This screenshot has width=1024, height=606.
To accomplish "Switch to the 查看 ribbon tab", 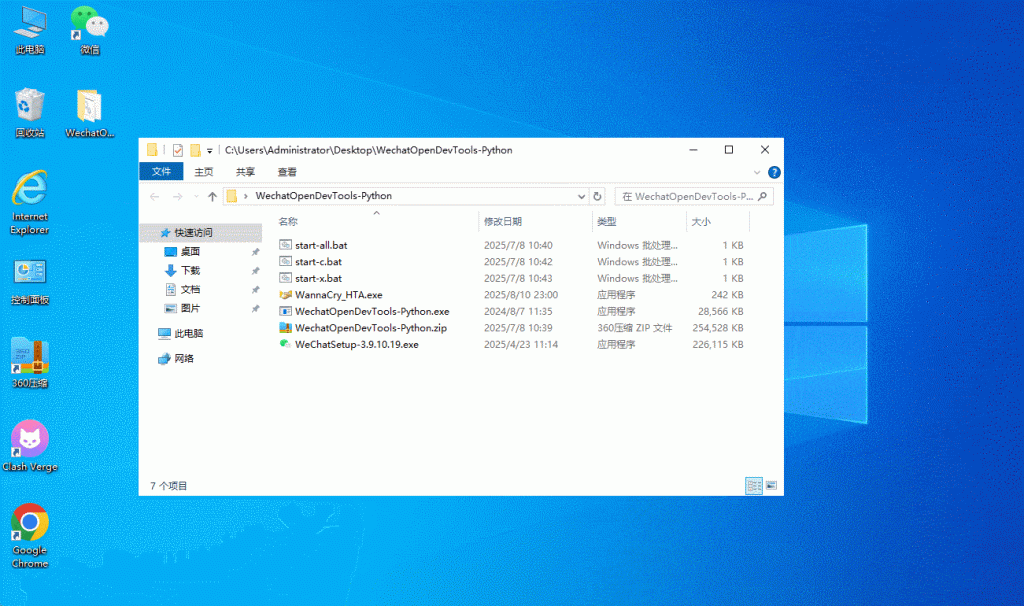I will pos(287,172).
